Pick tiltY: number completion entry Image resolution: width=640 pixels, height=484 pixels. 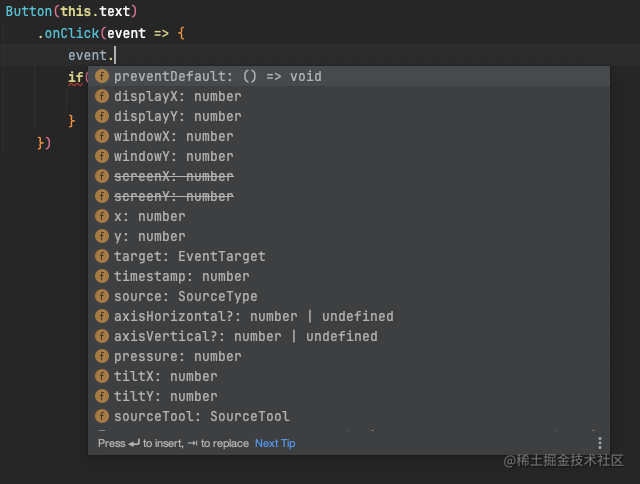pos(349,396)
